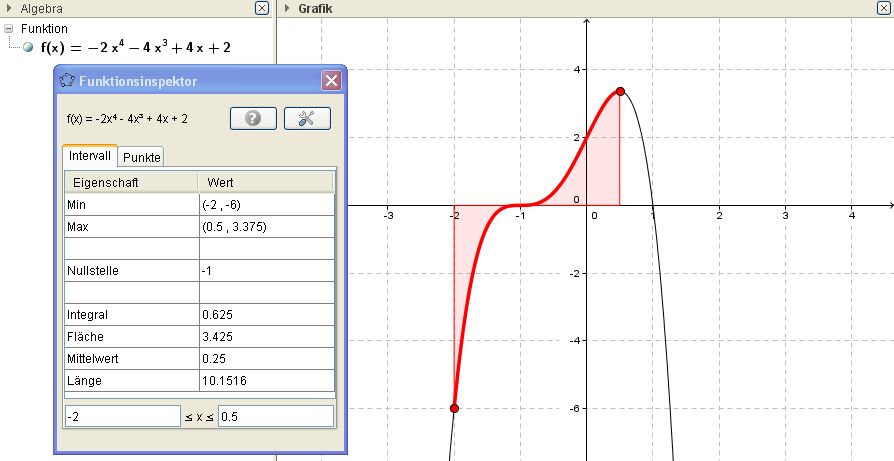Screen dimensions: 894x461
Task: Switch to the Punkte tab
Action: (x=142, y=157)
